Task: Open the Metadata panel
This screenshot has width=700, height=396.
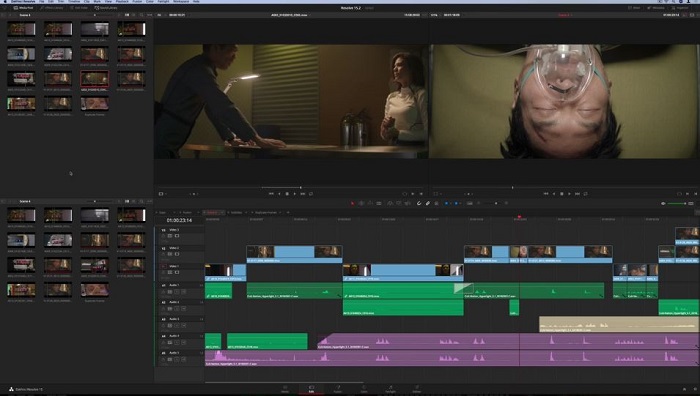Action: (x=656, y=8)
